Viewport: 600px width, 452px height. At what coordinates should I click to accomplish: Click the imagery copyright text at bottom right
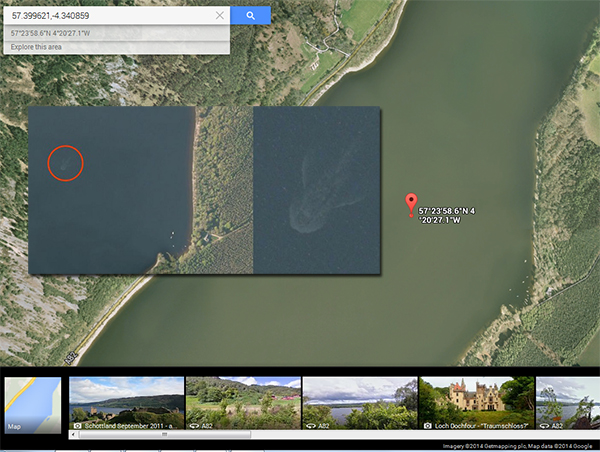517,446
